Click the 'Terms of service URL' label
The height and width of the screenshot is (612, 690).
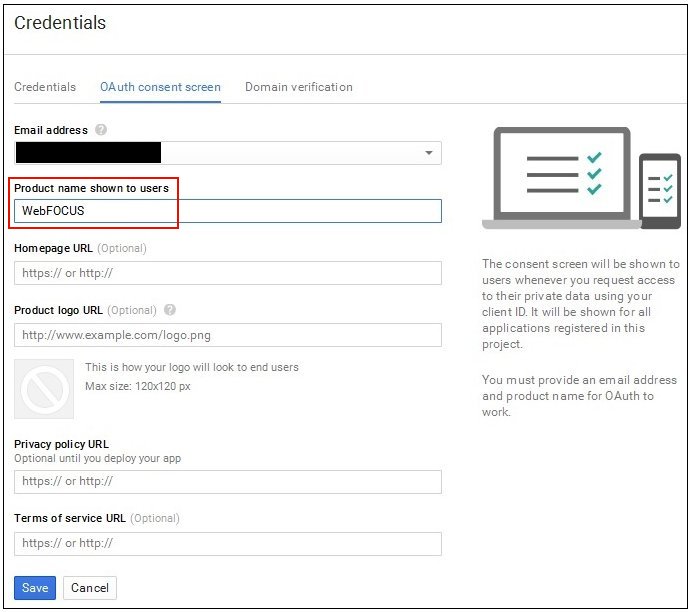(x=70, y=518)
